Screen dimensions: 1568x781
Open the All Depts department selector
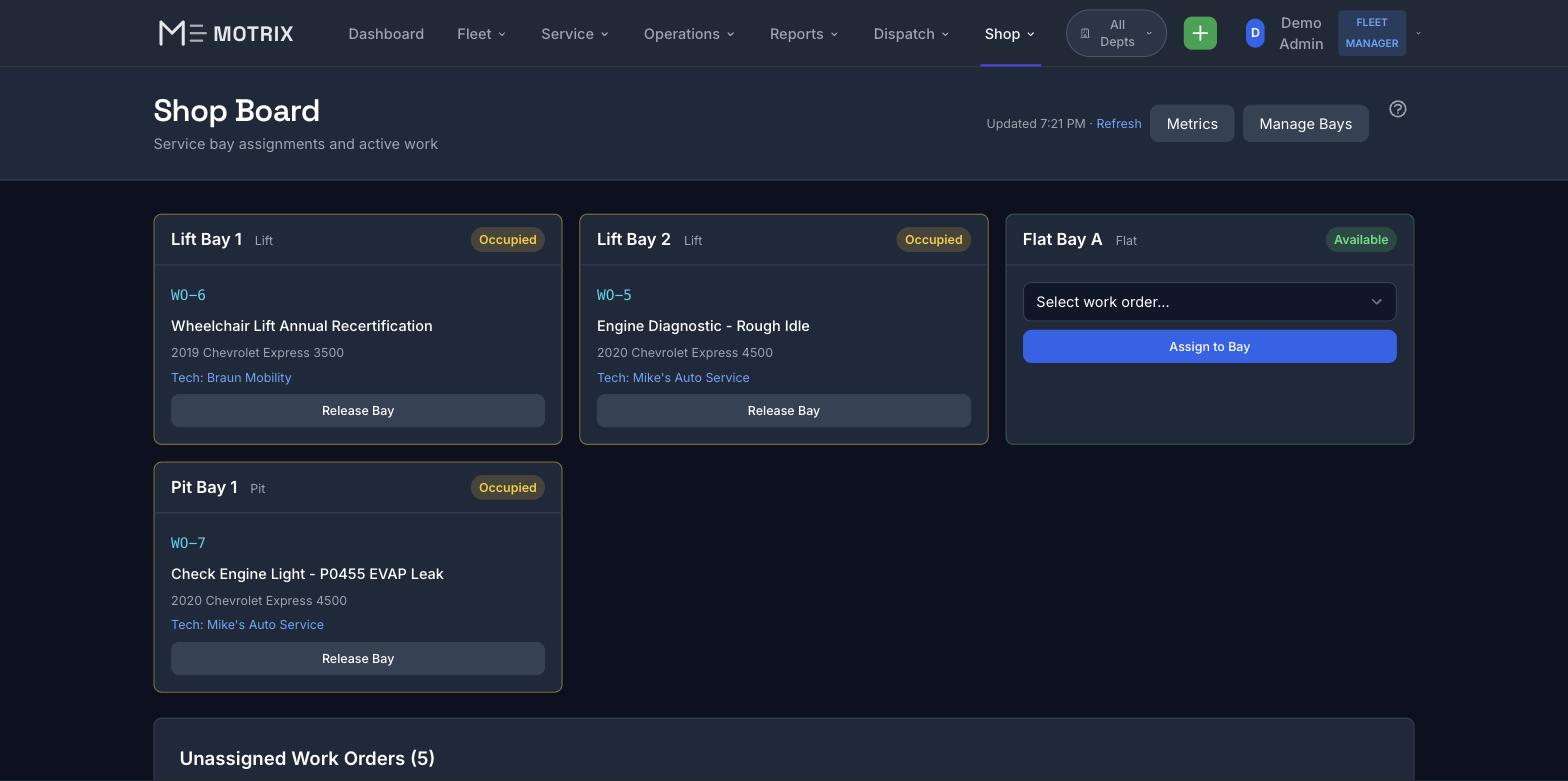1116,33
